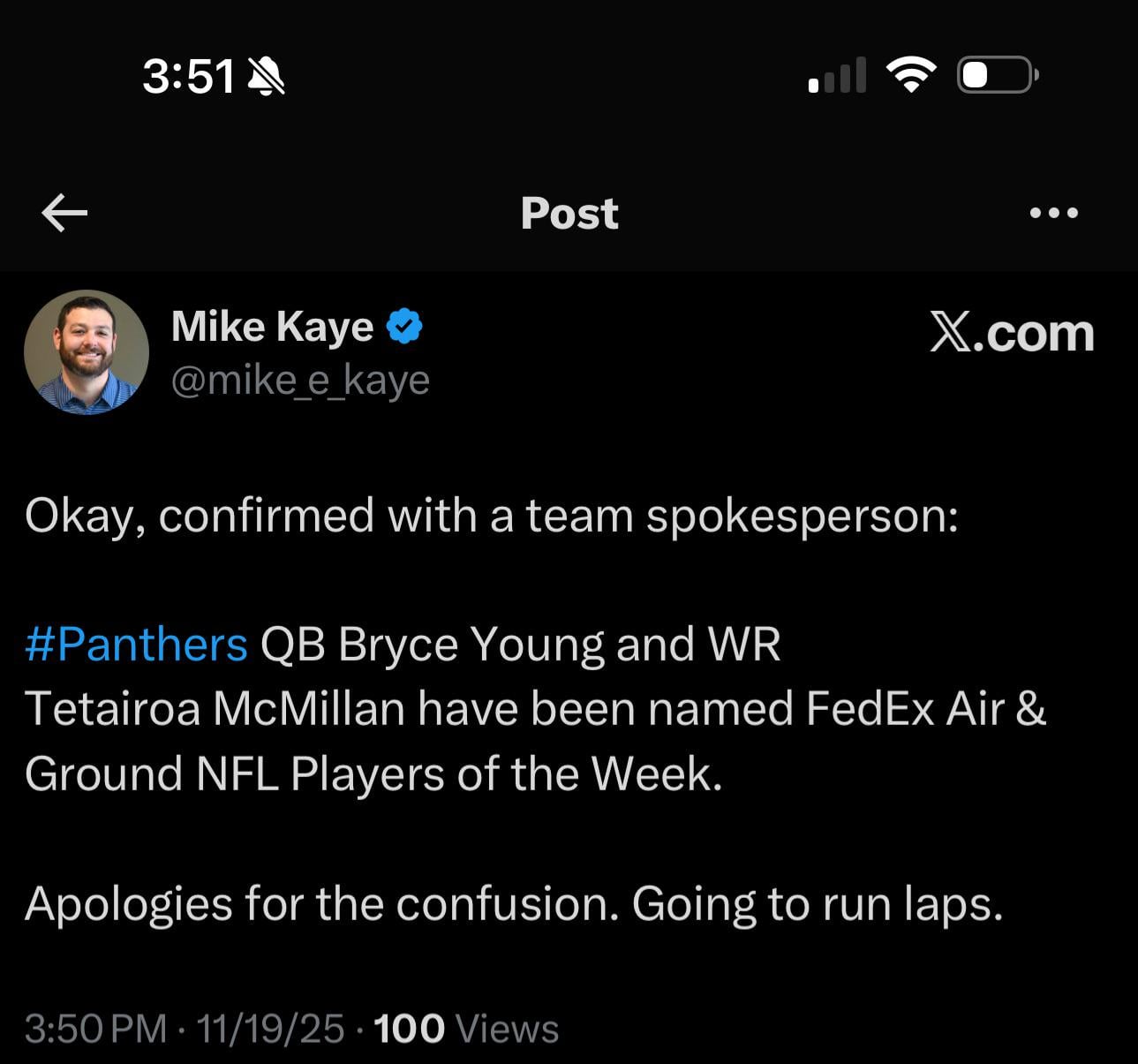Tap the back arrow icon
This screenshot has width=1138, height=1064.
[64, 213]
